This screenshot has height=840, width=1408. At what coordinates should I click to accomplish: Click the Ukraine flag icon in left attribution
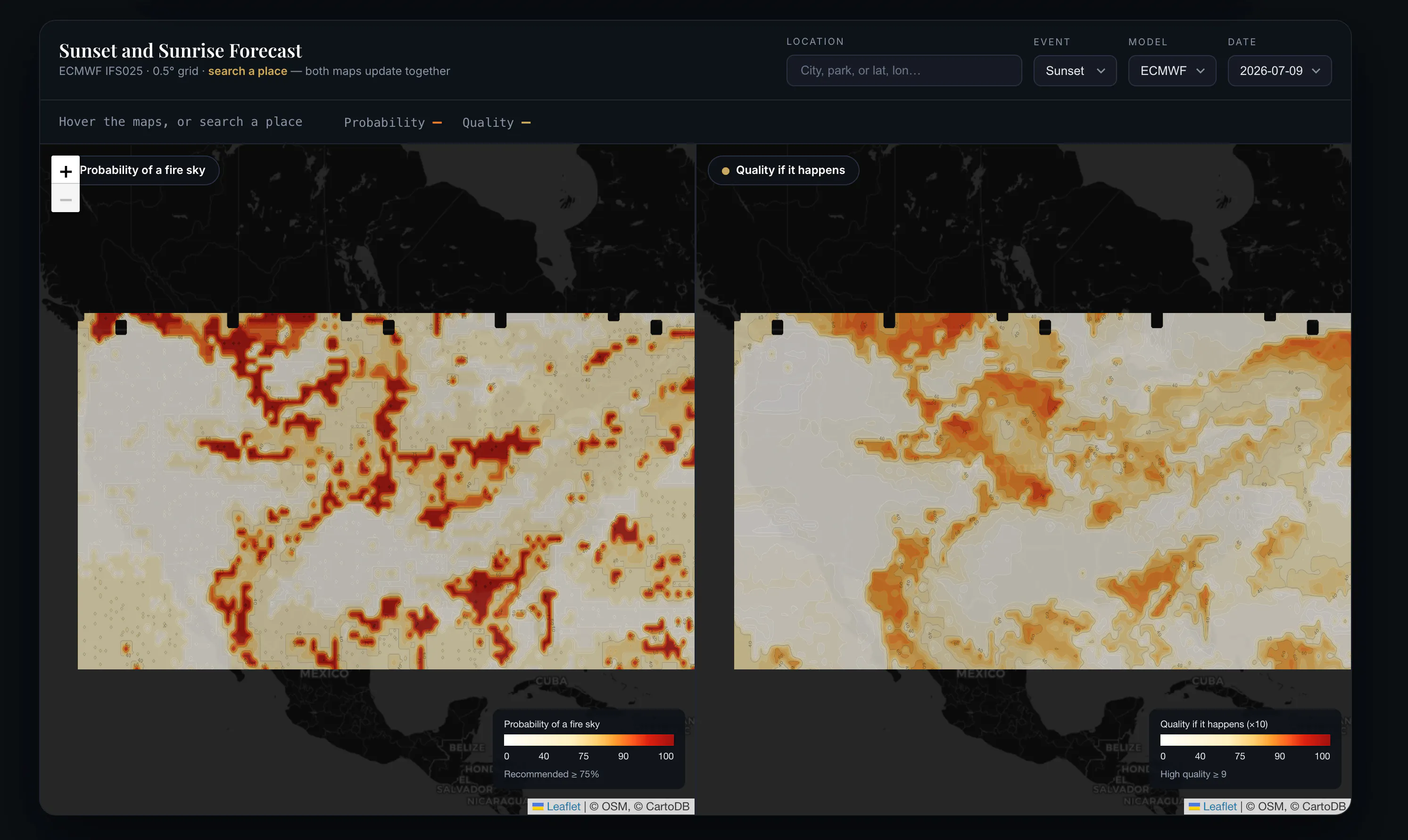point(538,806)
